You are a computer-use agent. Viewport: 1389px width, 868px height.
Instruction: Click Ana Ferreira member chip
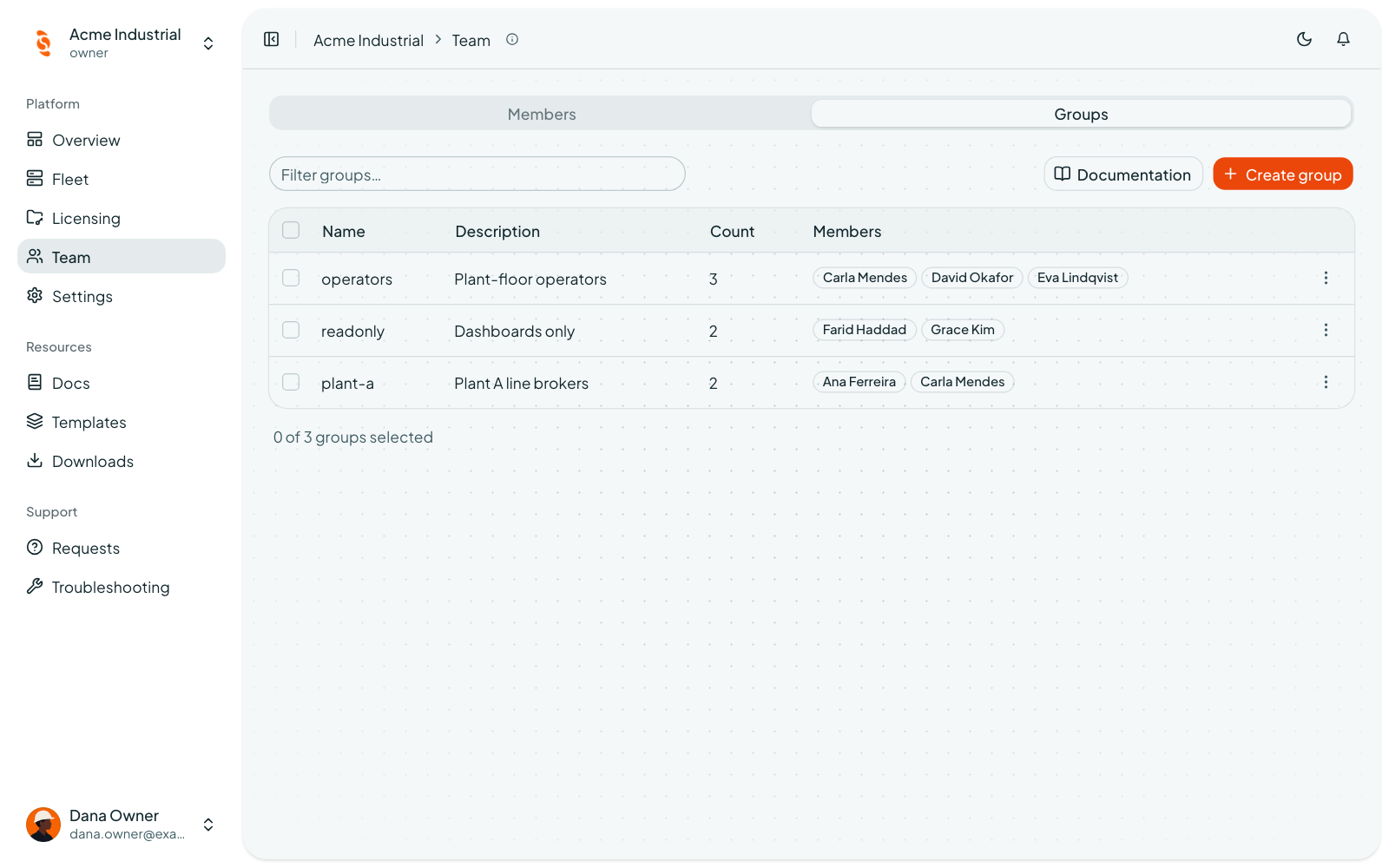click(859, 382)
